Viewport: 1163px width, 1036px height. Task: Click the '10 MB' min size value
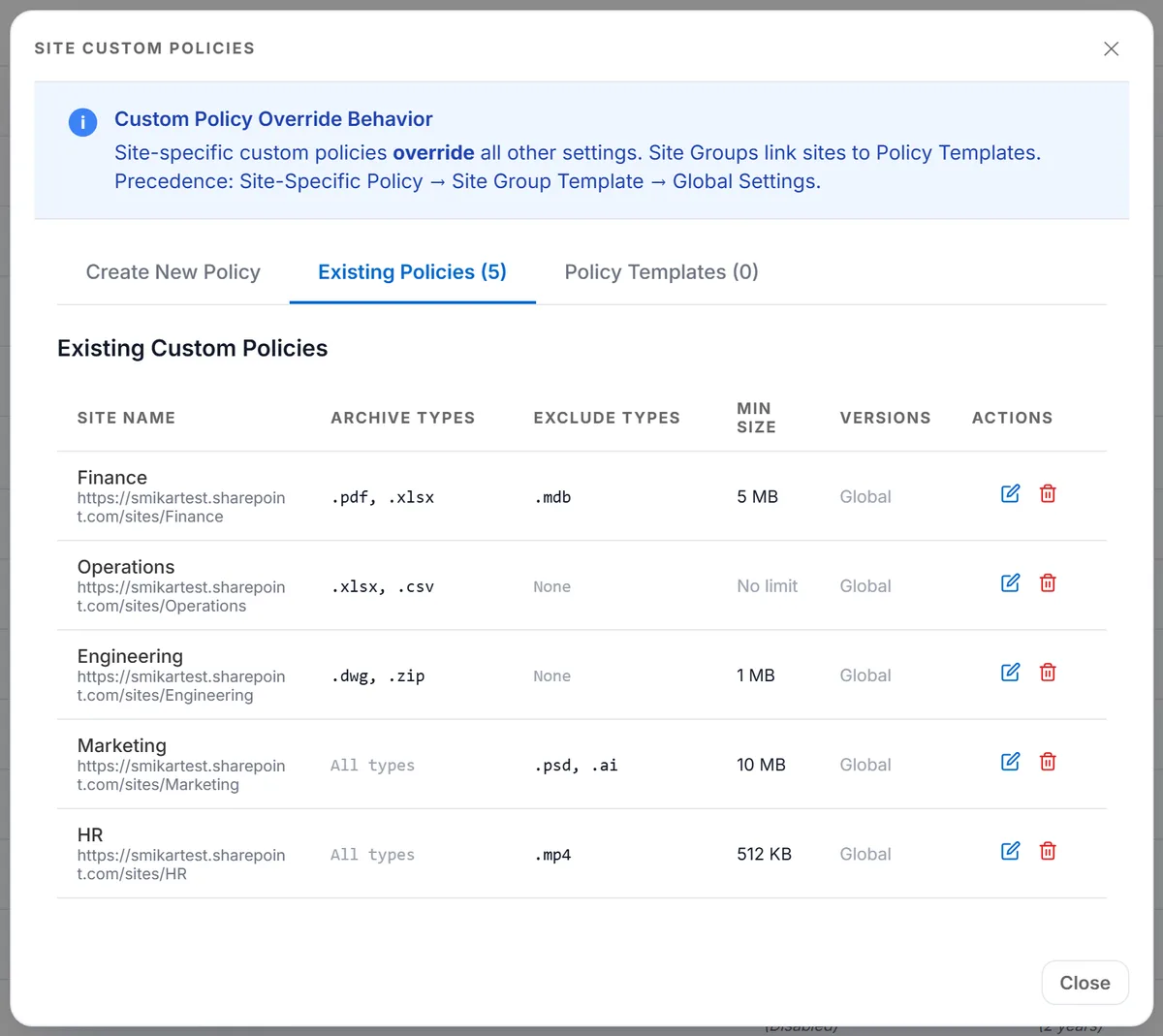tap(761, 764)
